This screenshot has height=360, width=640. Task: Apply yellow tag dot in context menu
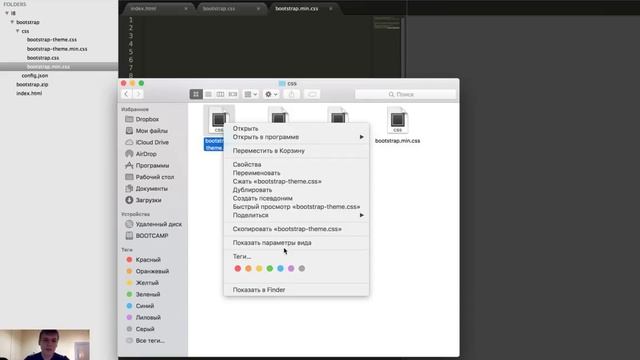[x=259, y=269]
